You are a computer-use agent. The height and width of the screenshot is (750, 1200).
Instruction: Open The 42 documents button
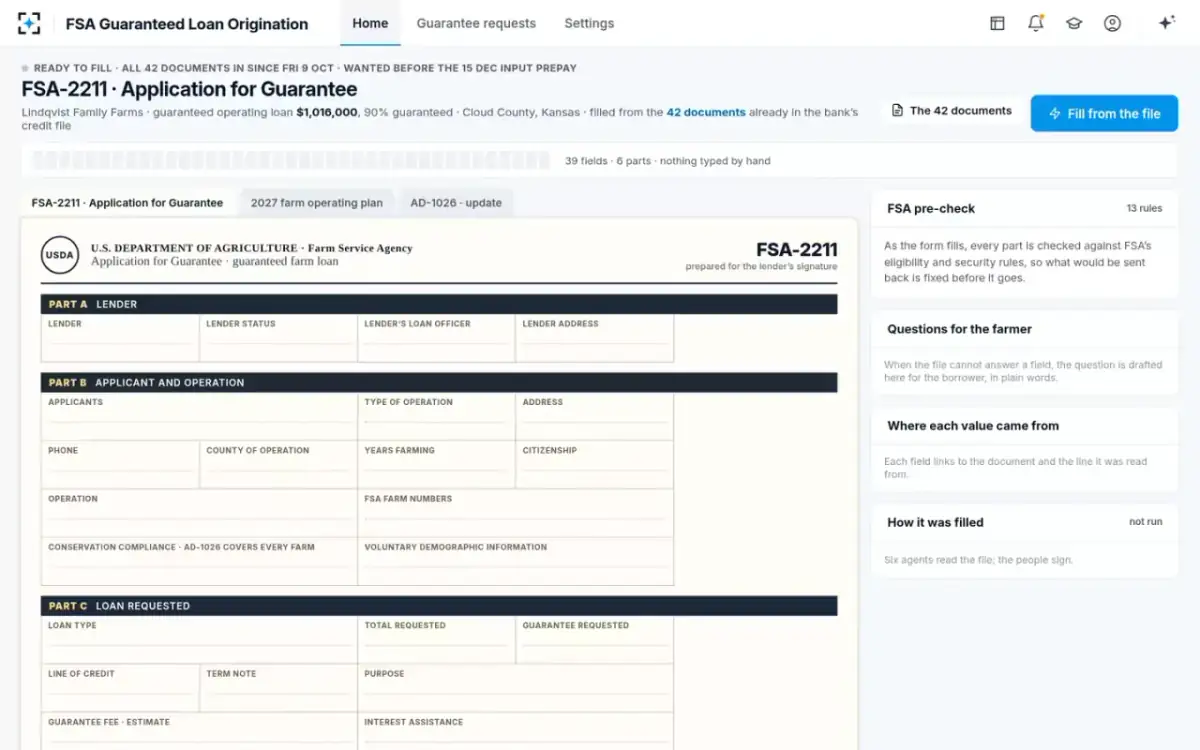pyautogui.click(x=951, y=111)
